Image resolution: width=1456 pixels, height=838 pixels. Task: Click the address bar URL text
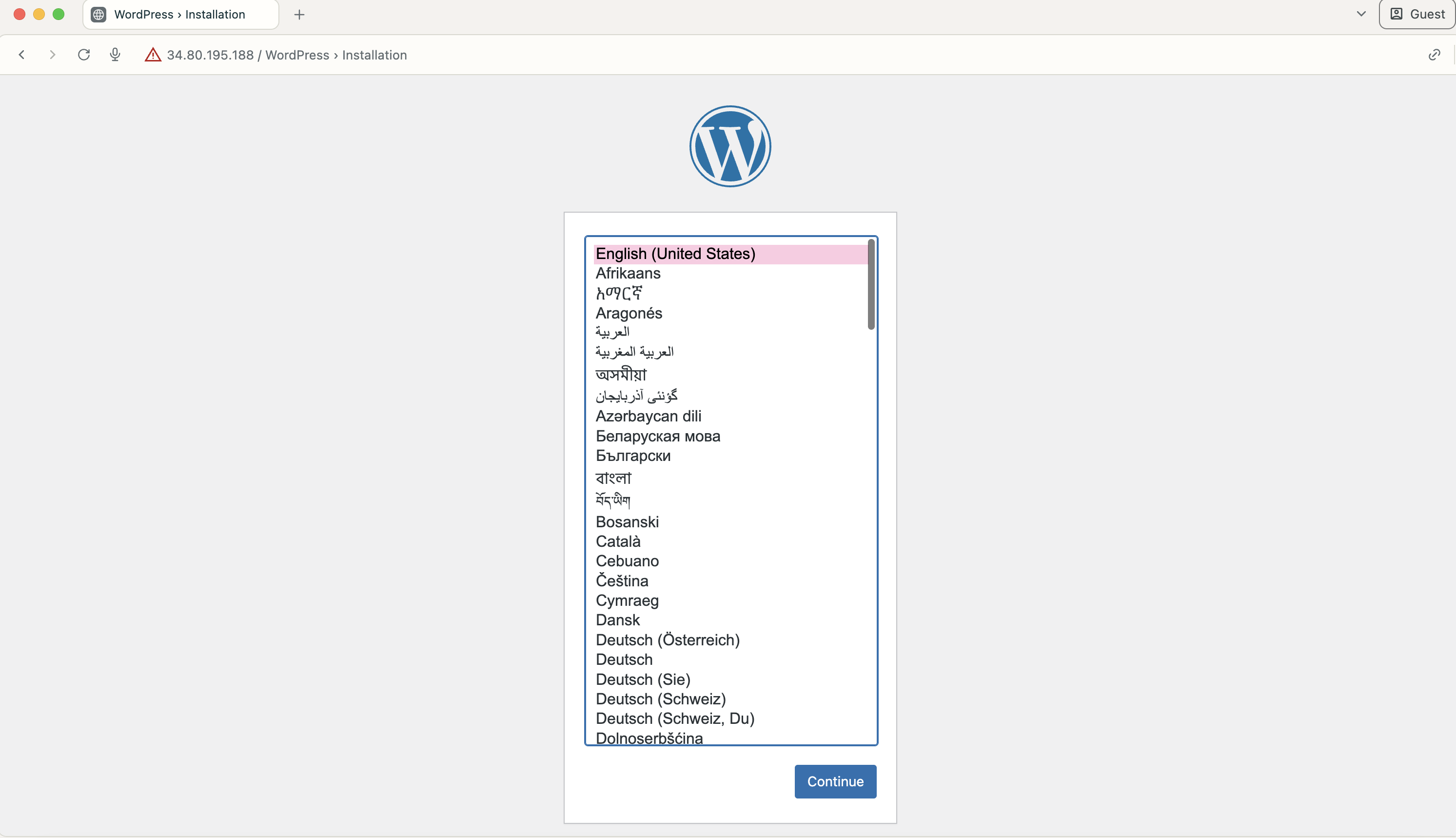[287, 55]
